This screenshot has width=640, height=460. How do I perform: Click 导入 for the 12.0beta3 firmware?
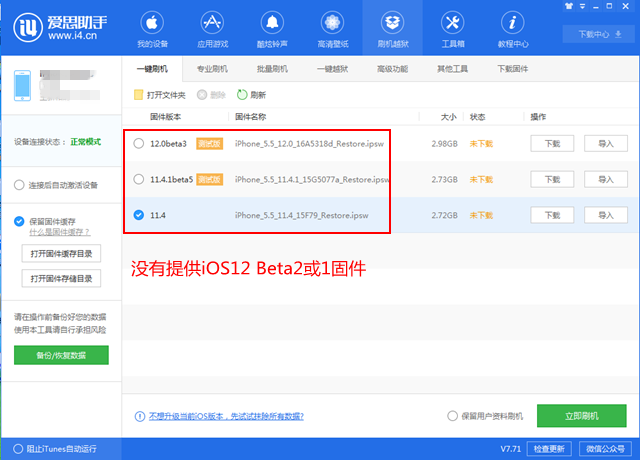(606, 144)
